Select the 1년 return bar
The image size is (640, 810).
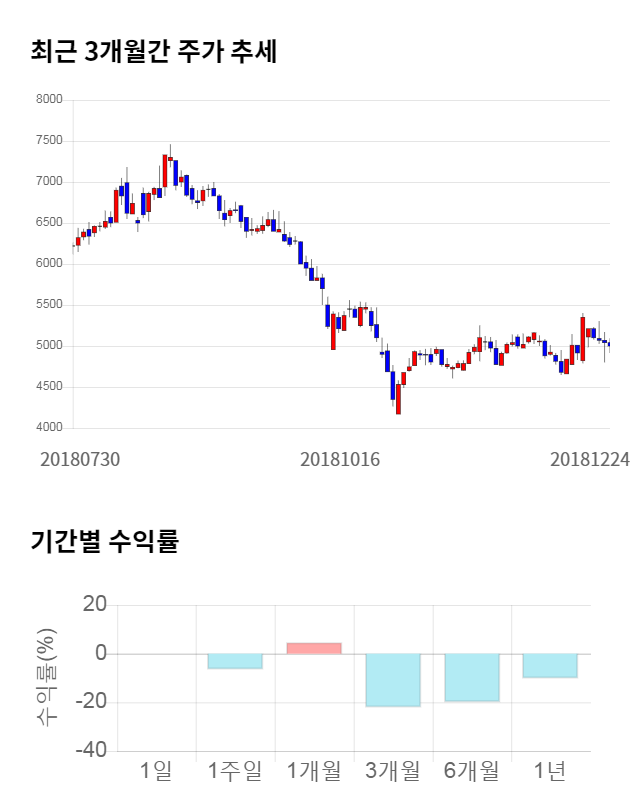550,665
